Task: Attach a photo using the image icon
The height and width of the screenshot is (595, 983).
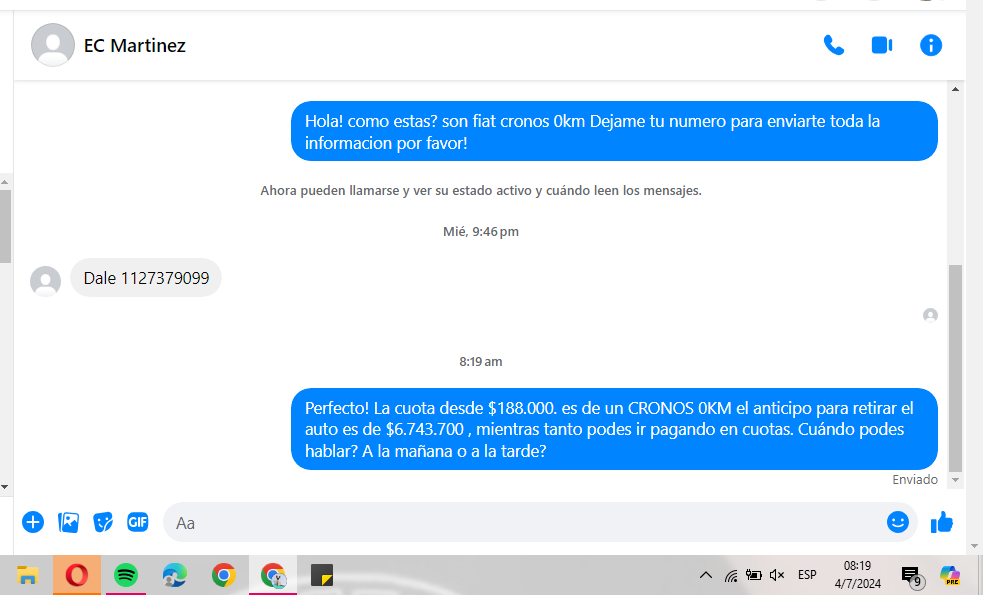Action: (68, 522)
